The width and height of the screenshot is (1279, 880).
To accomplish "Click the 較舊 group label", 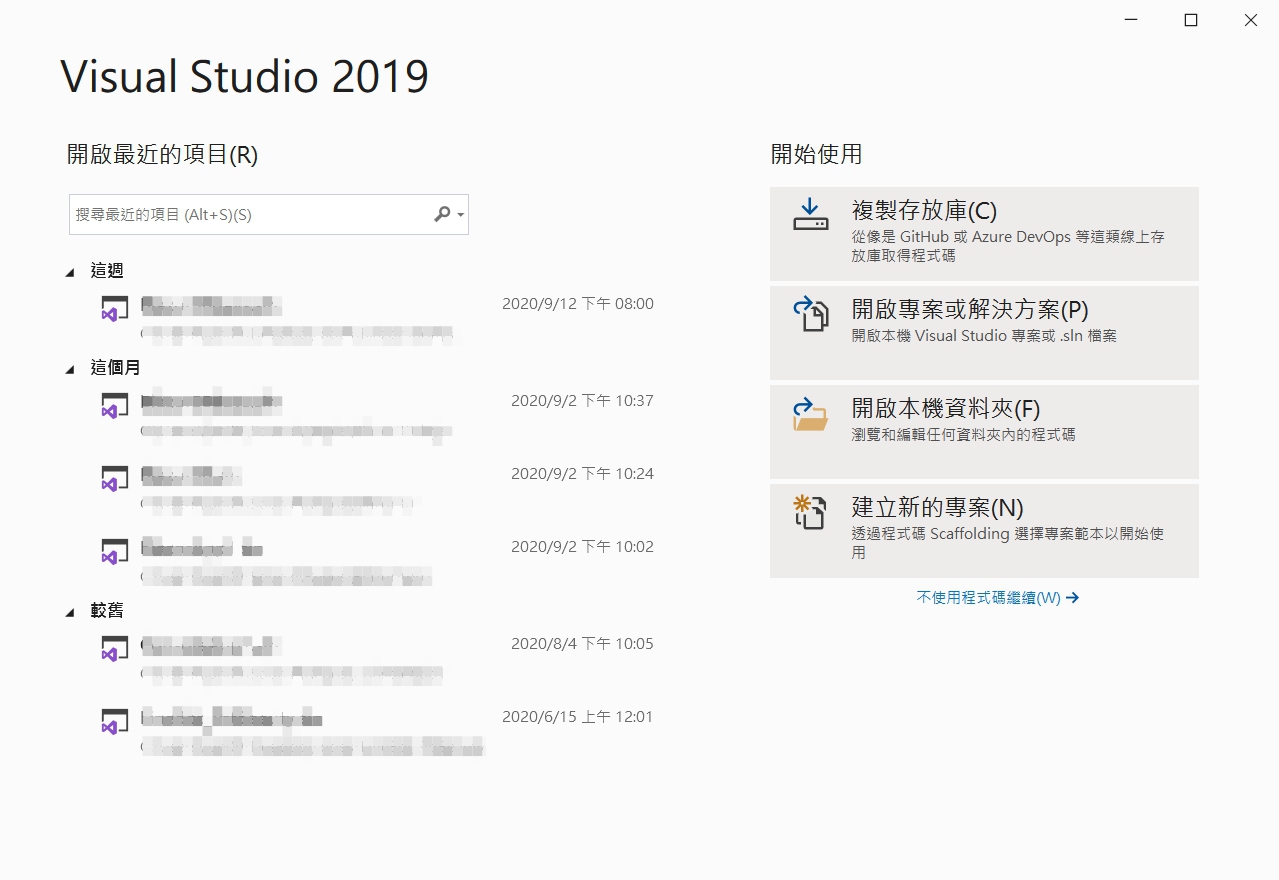I will pyautogui.click(x=107, y=611).
